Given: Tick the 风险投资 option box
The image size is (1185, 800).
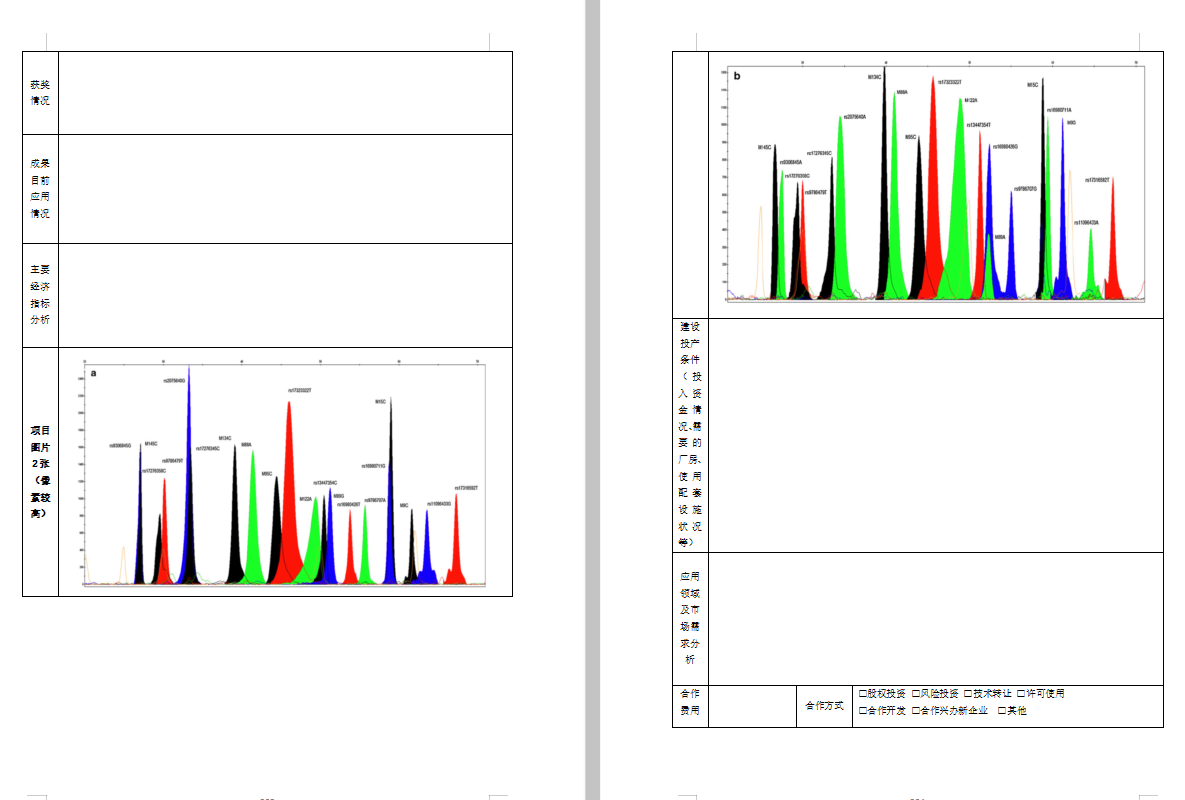Looking at the screenshot, I should pos(916,693).
